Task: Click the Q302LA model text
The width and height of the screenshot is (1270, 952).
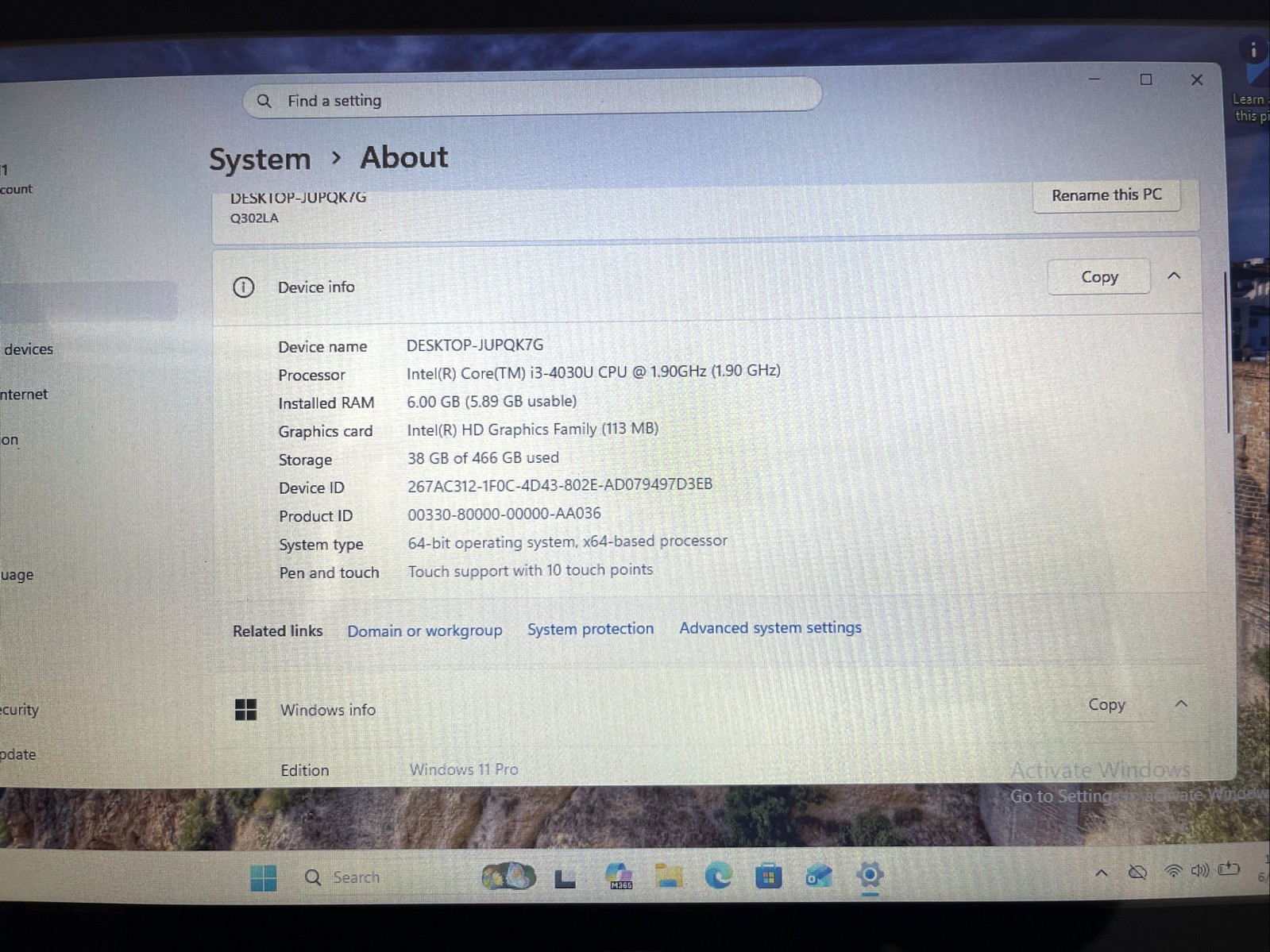Action: coord(254,218)
